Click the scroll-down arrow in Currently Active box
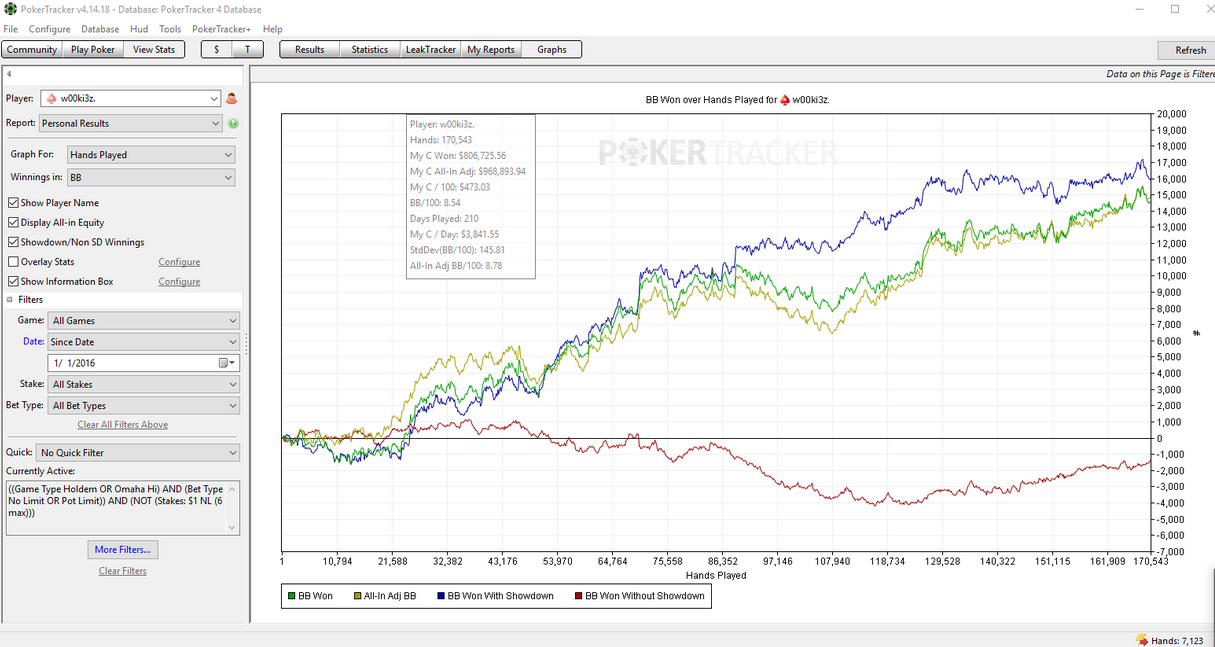The image size is (1215, 647). [x=233, y=528]
